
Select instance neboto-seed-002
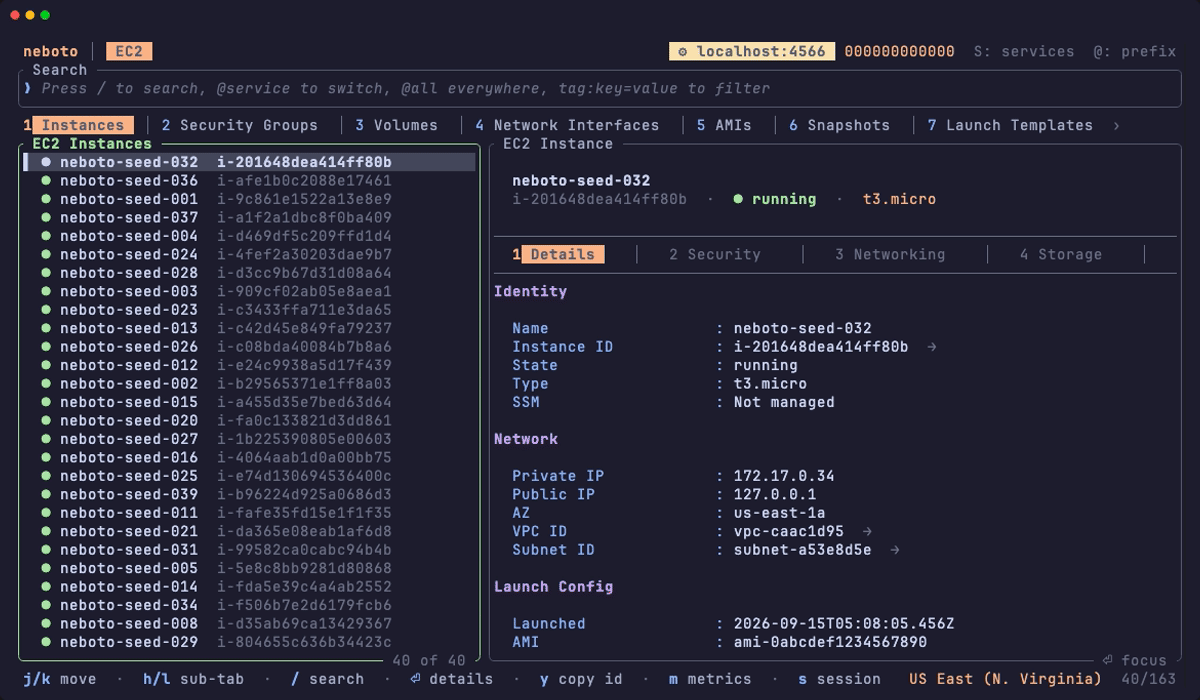click(249, 384)
